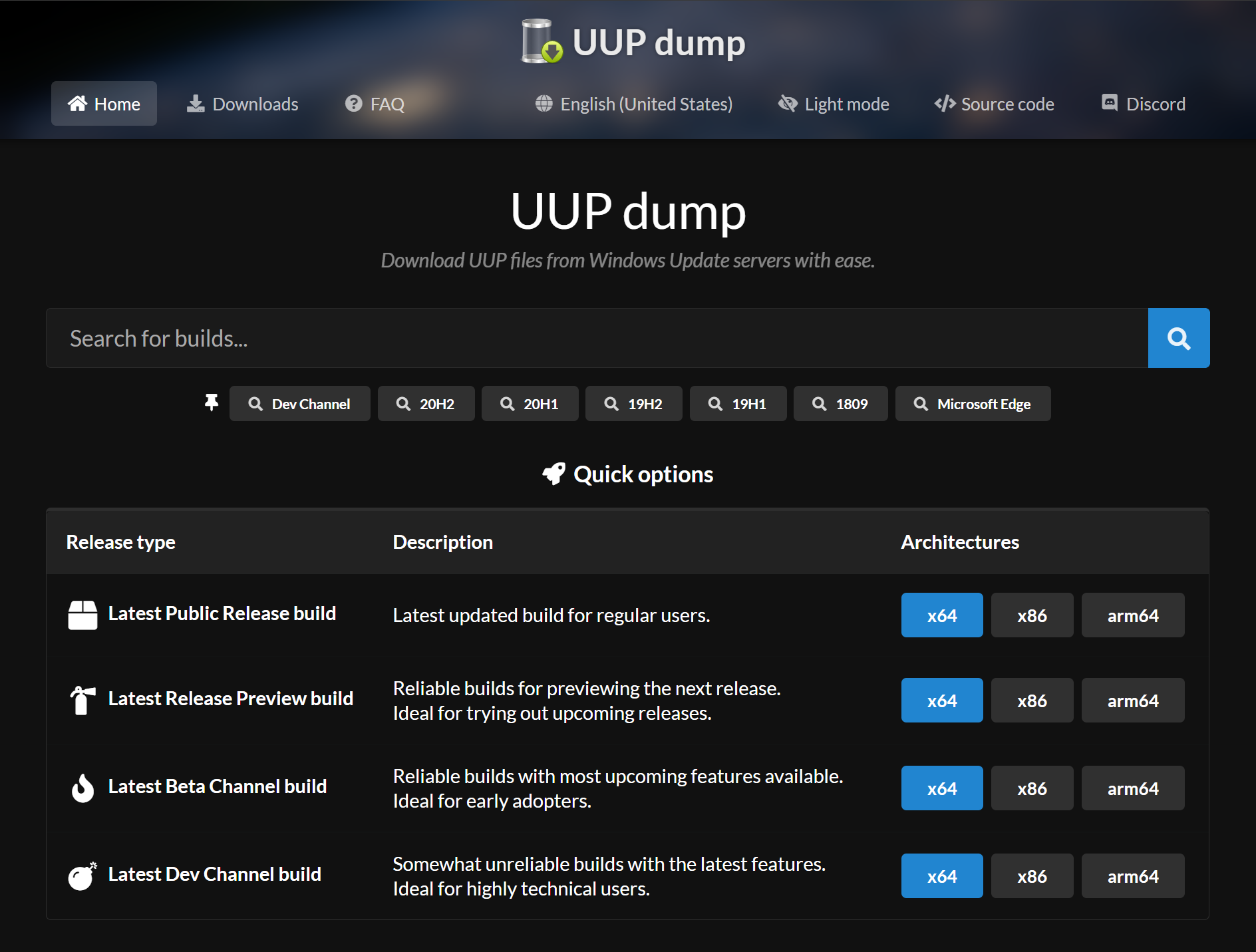Select x86 for Latest Beta Channel build
This screenshot has width=1256, height=952.
point(1032,788)
